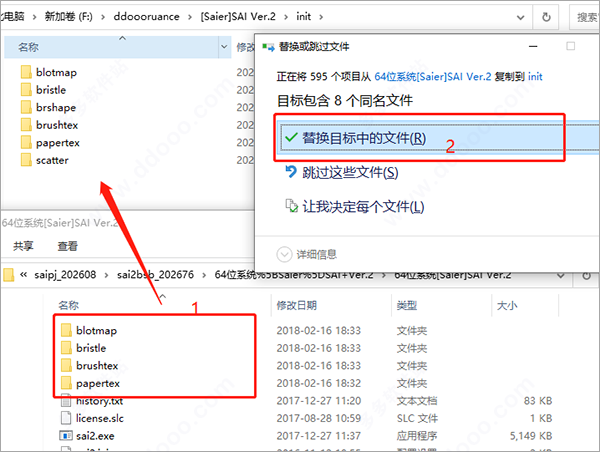The image size is (600, 452).
Task: Click 83 KB size of history.txt
Action: 538,401
